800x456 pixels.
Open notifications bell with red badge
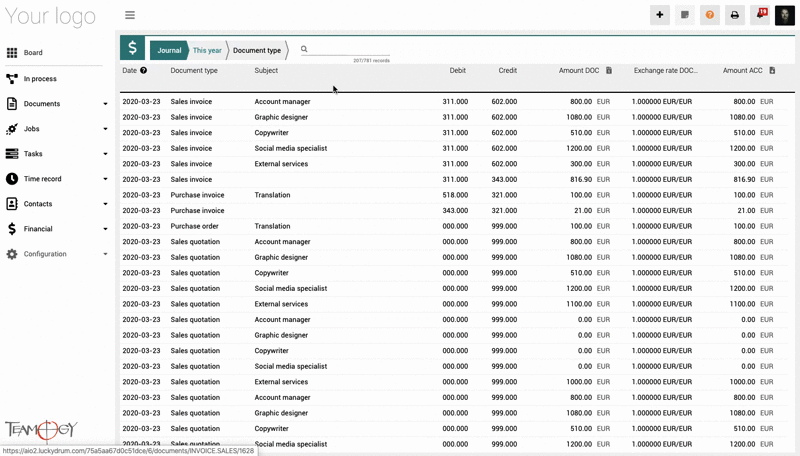(760, 15)
